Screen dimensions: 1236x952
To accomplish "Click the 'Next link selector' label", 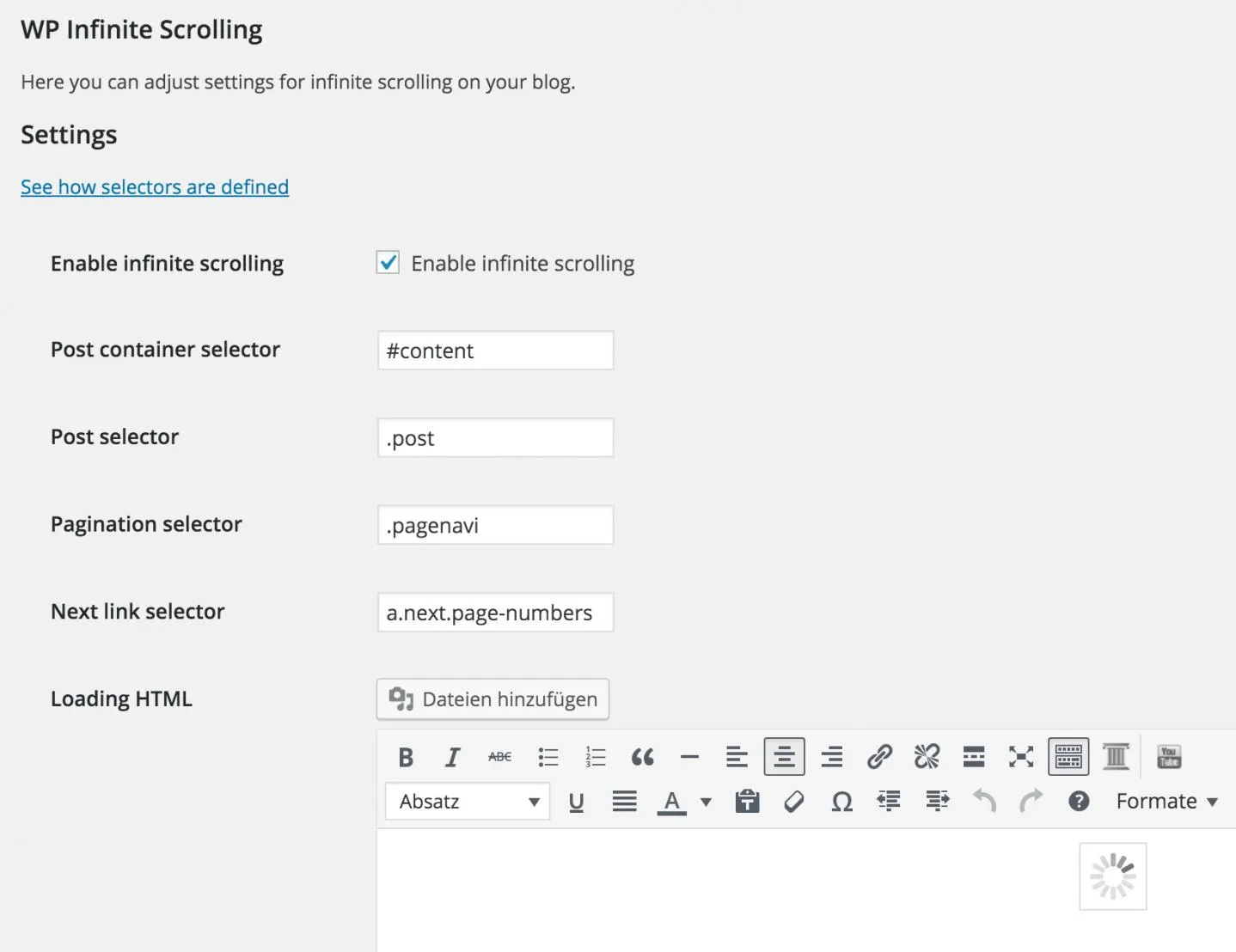I will [138, 612].
